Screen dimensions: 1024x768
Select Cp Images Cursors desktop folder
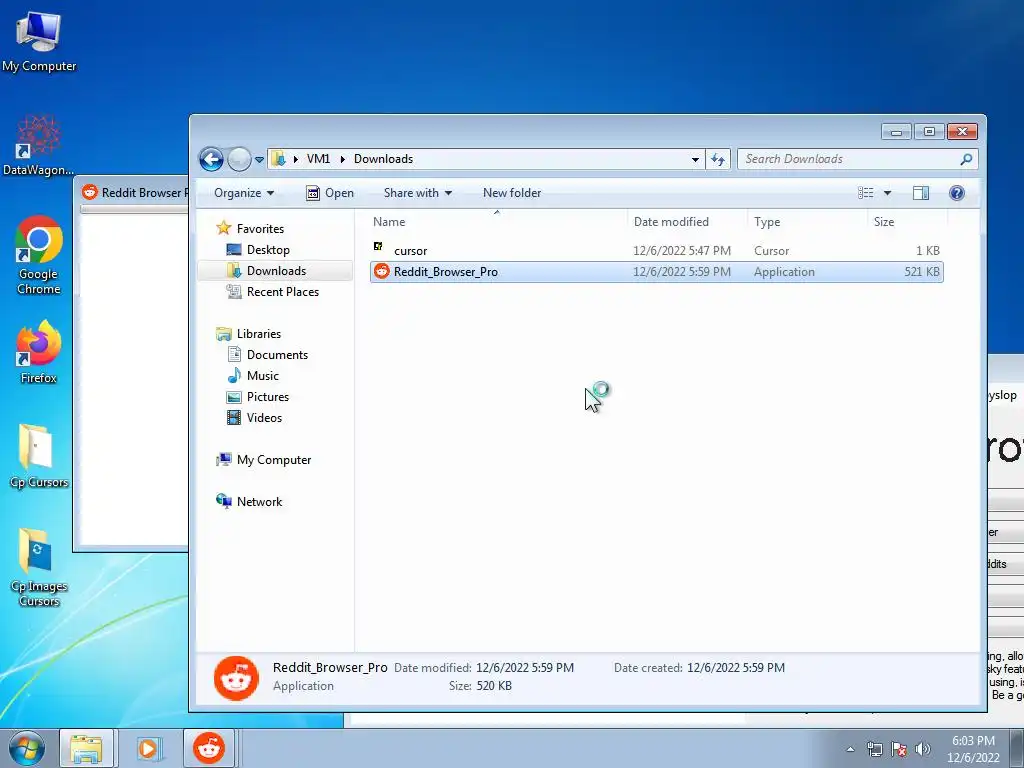[x=39, y=568]
